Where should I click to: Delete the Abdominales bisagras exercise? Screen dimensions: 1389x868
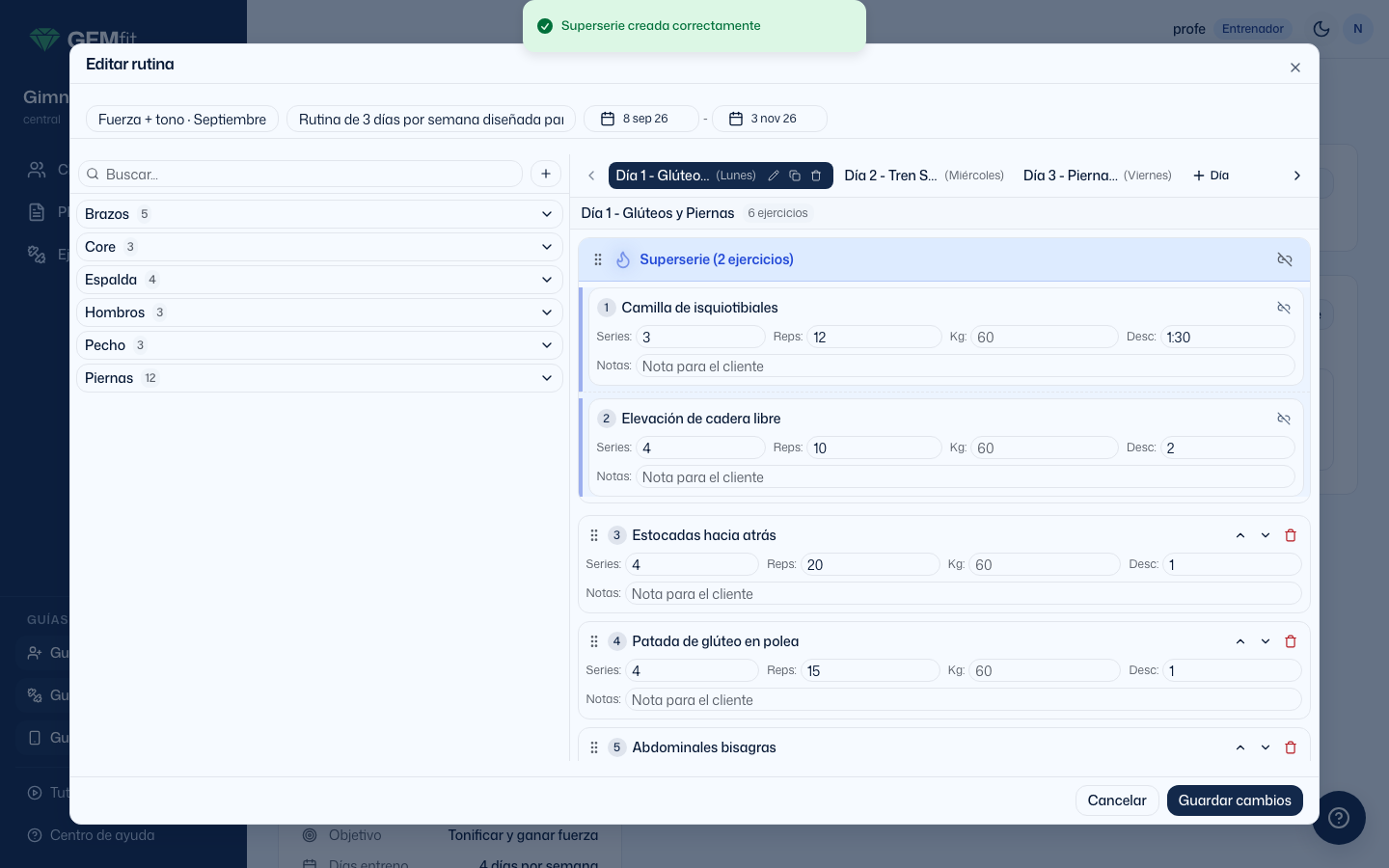point(1291,747)
